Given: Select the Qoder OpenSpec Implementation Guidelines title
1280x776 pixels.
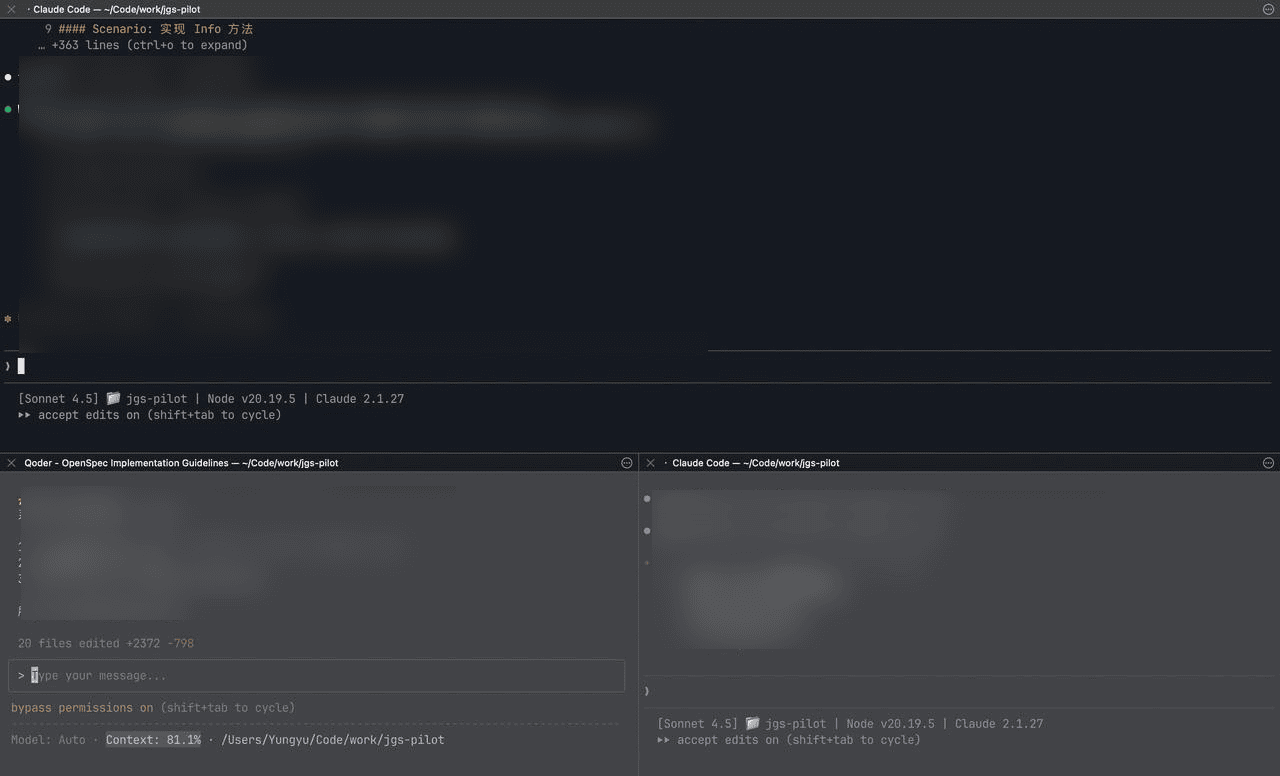Looking at the screenshot, I should (x=181, y=463).
